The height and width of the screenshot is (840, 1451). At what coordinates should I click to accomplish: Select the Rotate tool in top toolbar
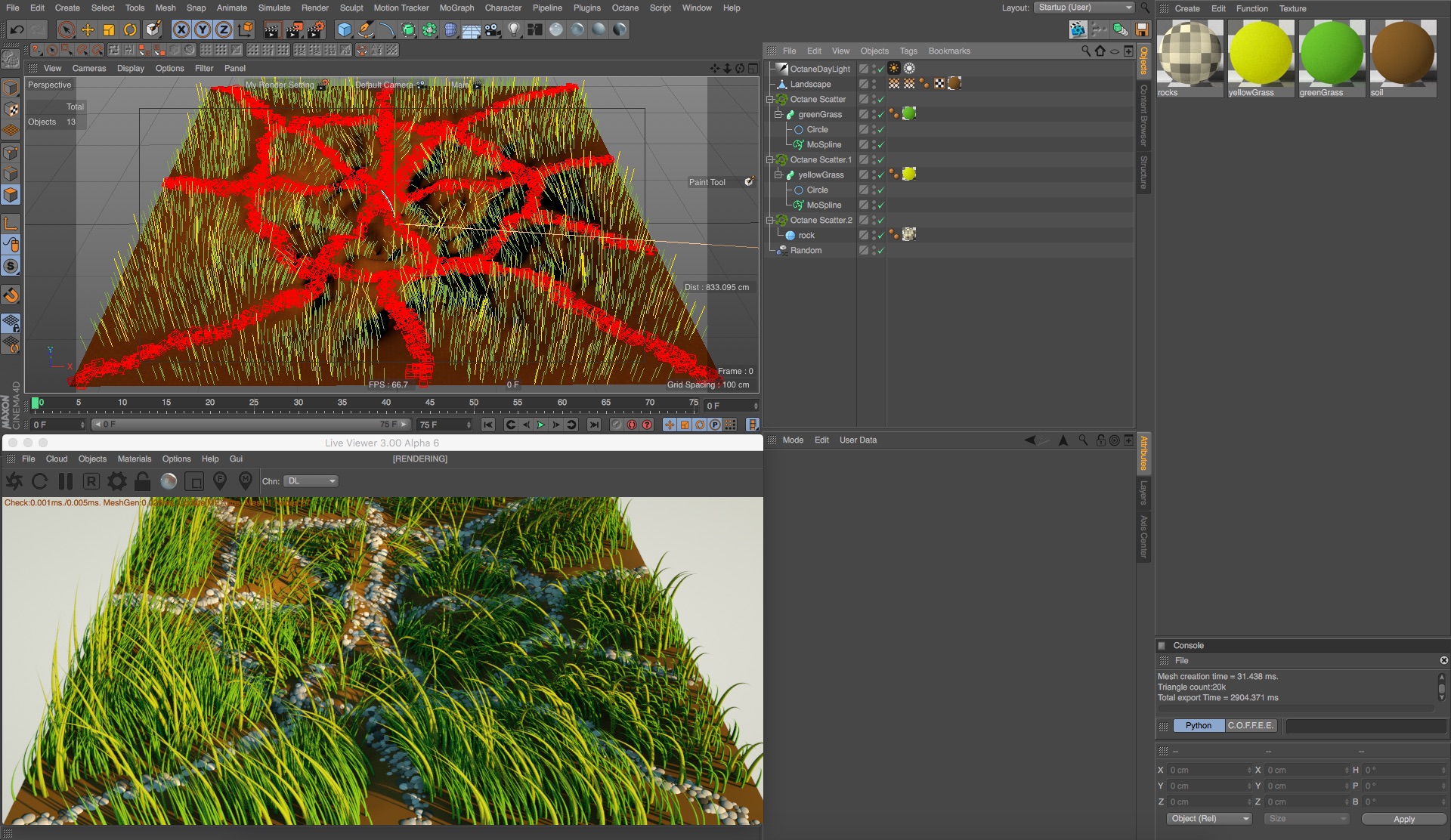[x=130, y=29]
